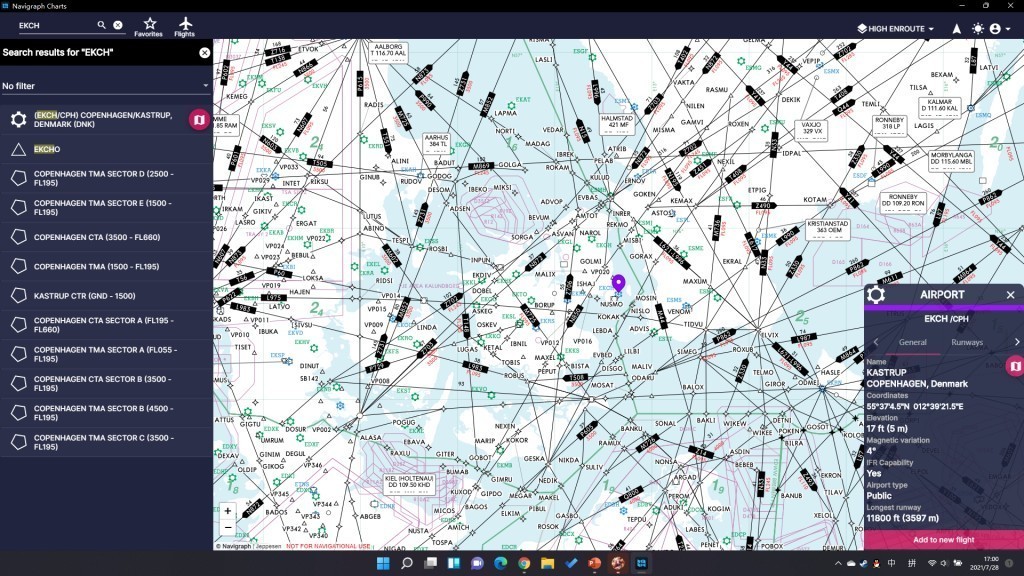Select Copenhagen TMA Sector E result
1024x576 pixels.
[x=106, y=208]
